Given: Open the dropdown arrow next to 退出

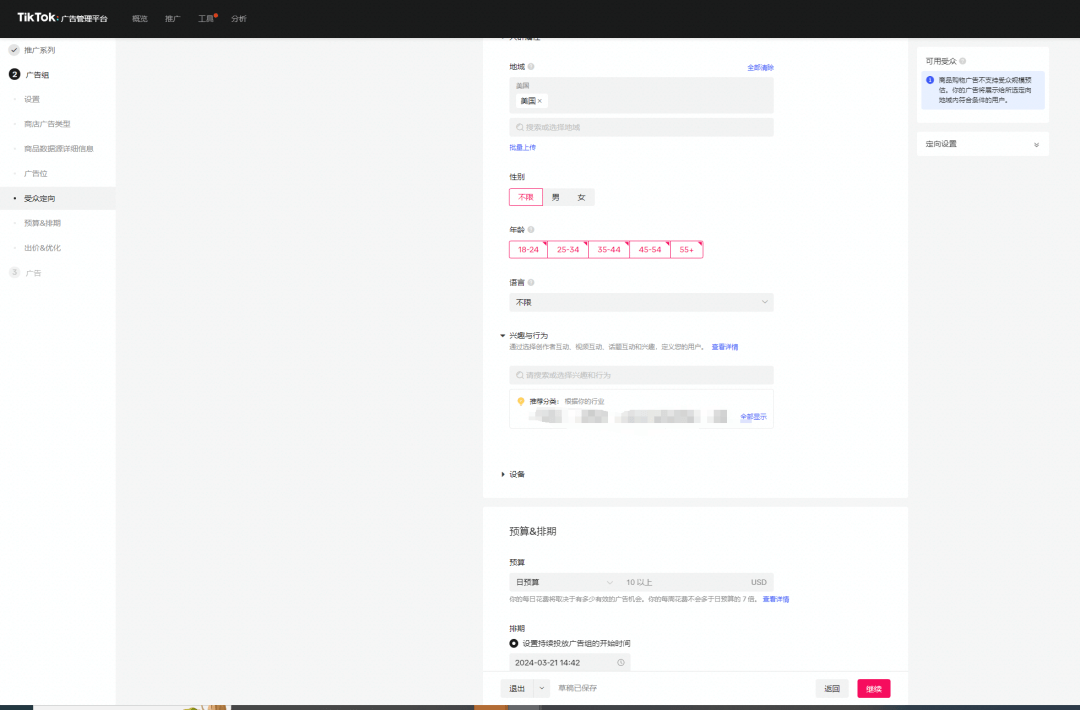Looking at the screenshot, I should 542,688.
